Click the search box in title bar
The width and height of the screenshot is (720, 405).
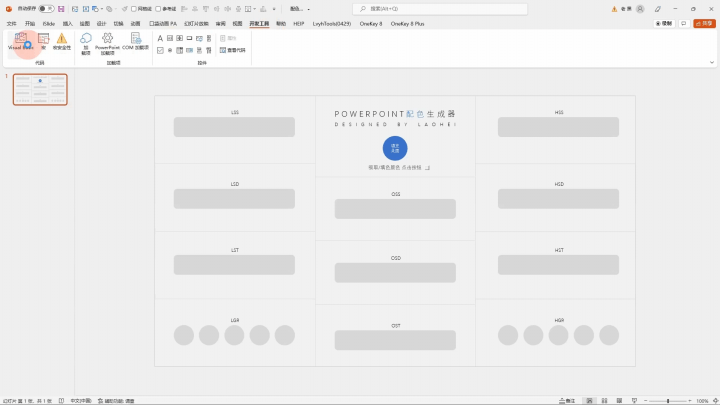tap(440, 9)
